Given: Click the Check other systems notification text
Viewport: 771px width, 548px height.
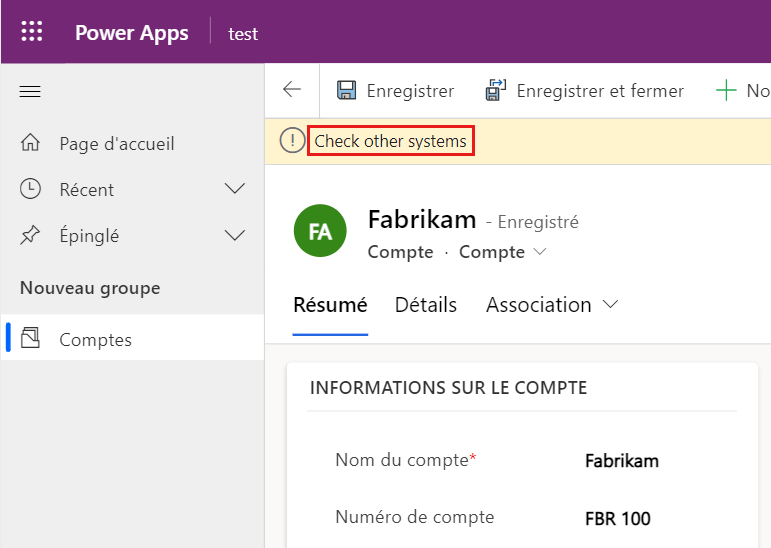Looking at the screenshot, I should [390, 142].
